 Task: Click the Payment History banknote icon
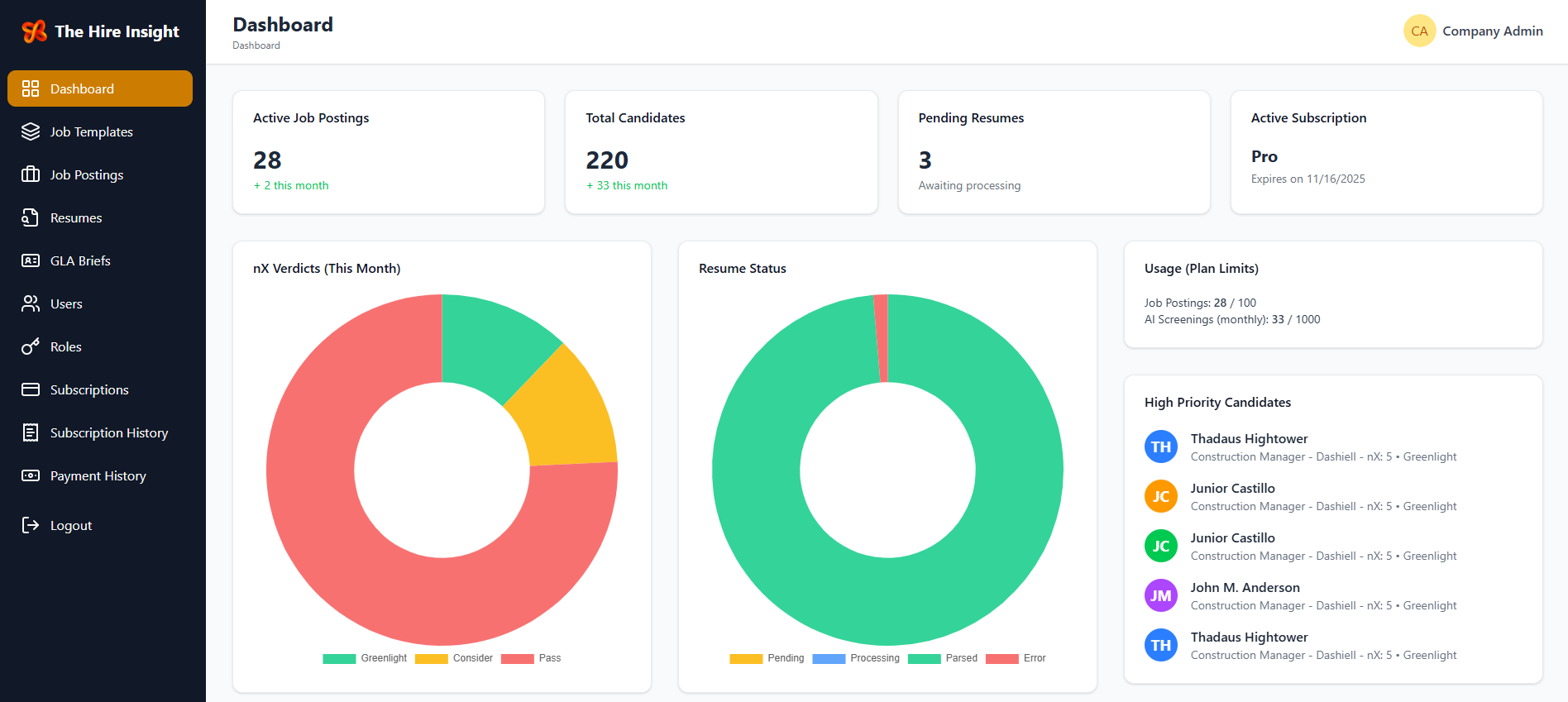coord(31,476)
